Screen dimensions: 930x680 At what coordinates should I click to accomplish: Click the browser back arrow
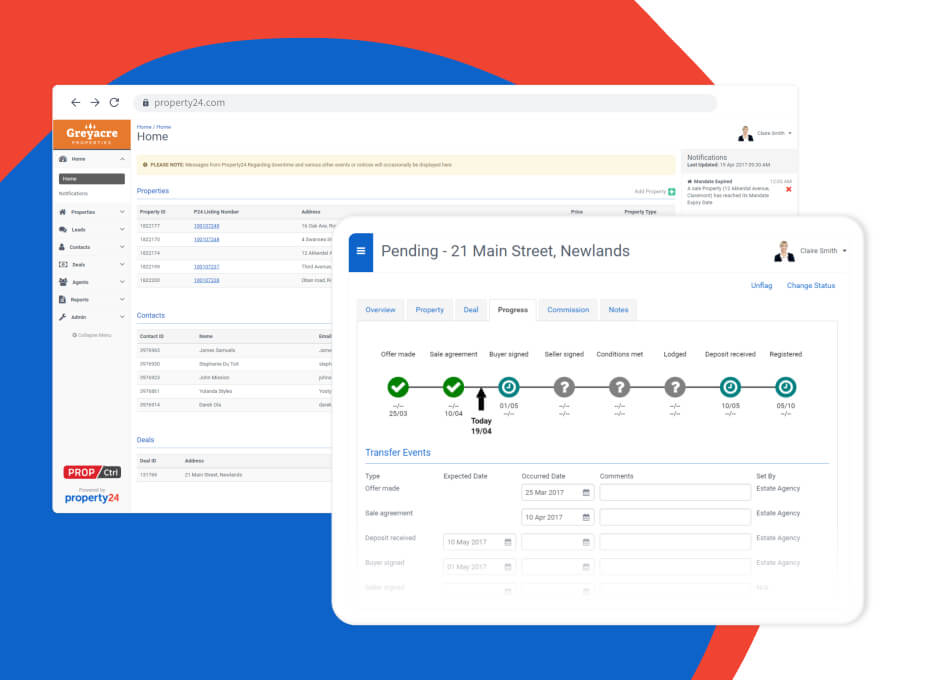pyautogui.click(x=75, y=102)
